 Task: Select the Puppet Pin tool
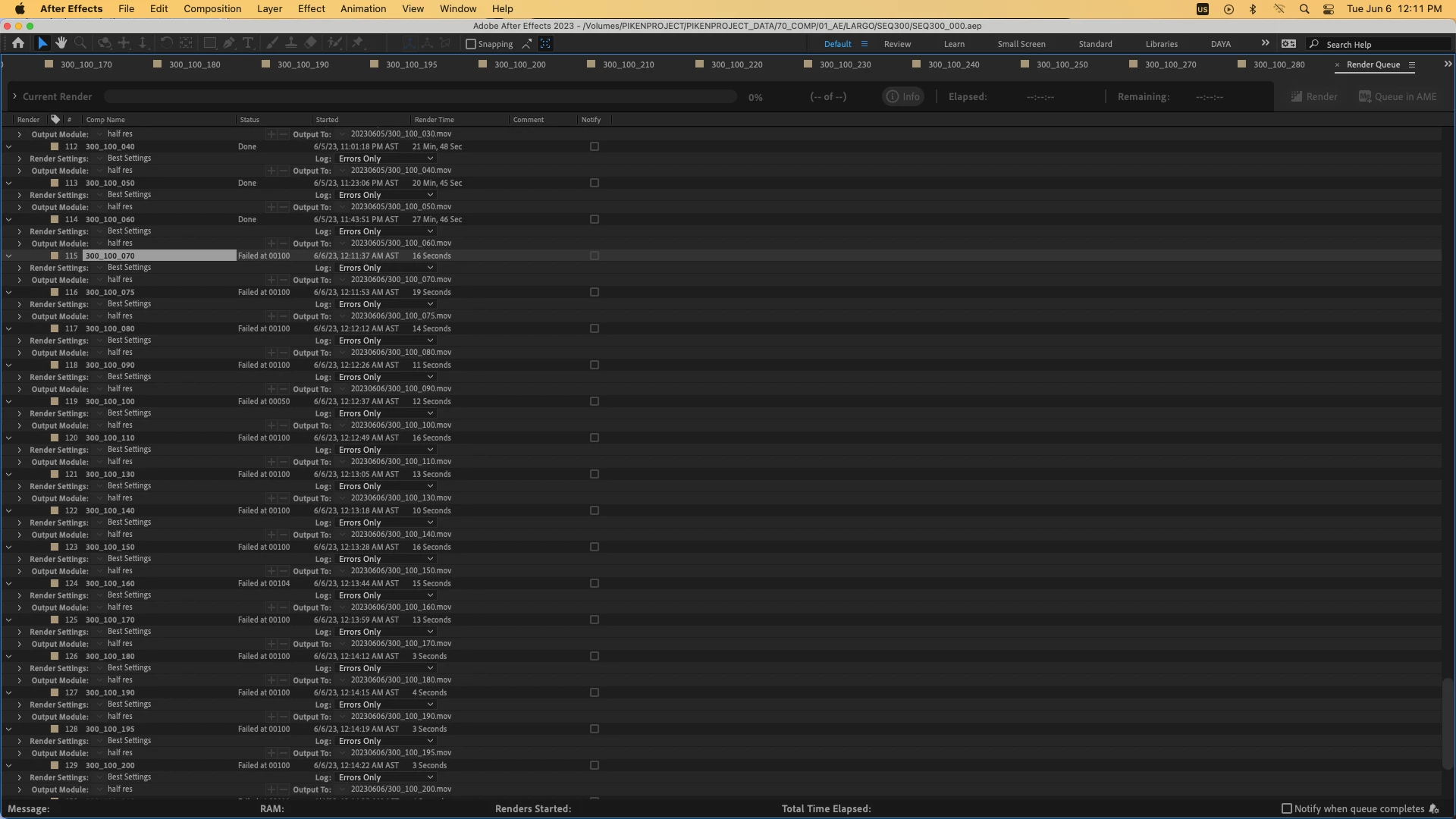pos(358,43)
